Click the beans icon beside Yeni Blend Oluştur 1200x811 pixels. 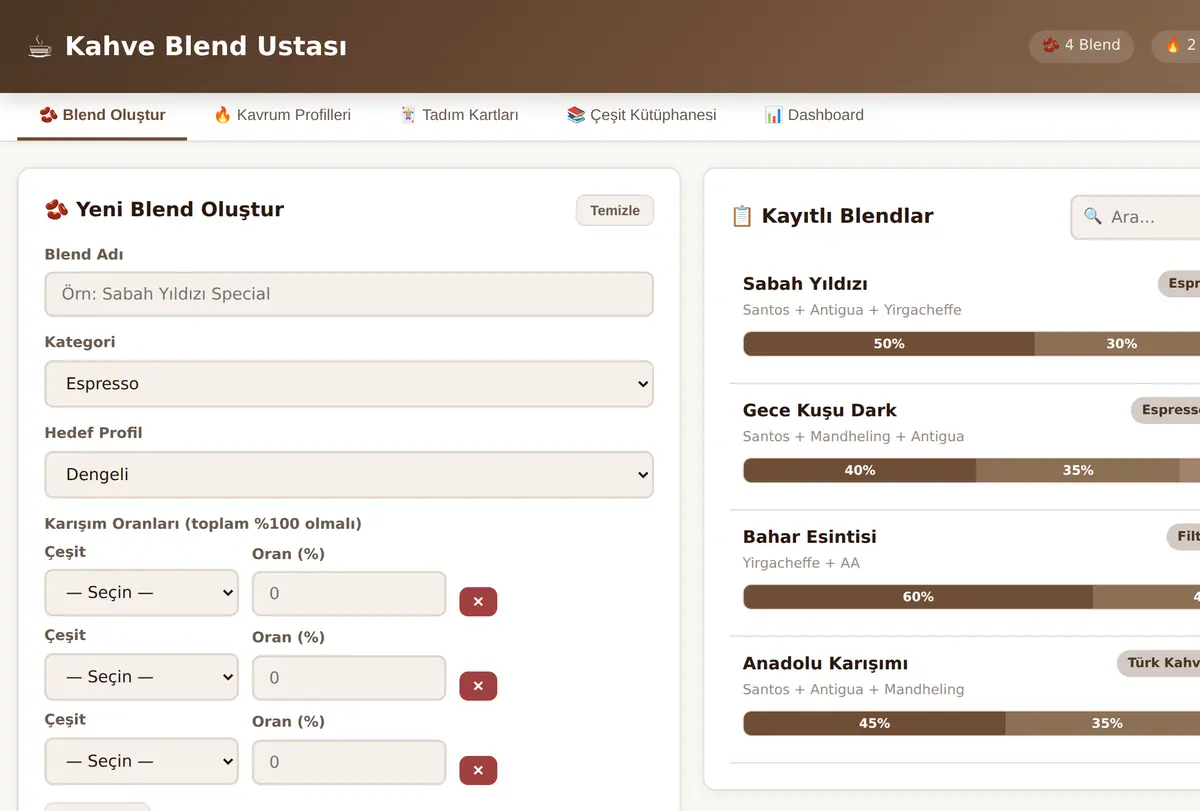tap(56, 209)
